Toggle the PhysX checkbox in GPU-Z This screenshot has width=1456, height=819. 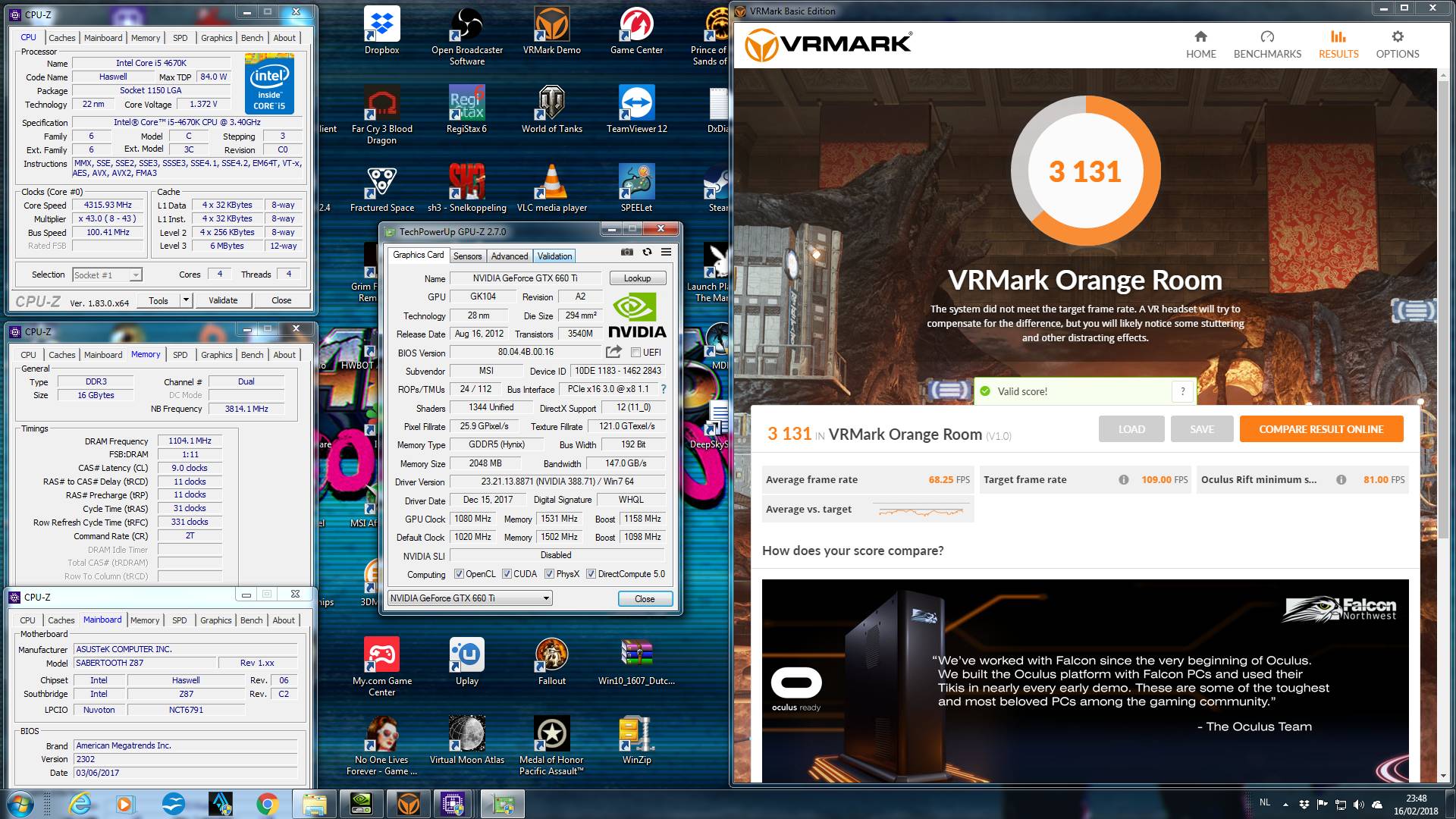550,574
